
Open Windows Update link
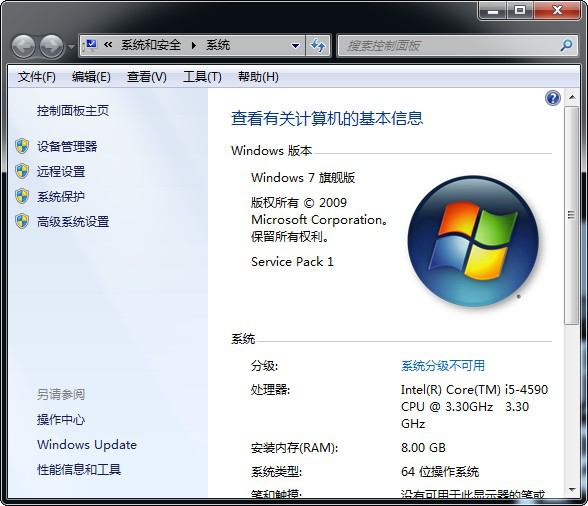click(x=87, y=444)
